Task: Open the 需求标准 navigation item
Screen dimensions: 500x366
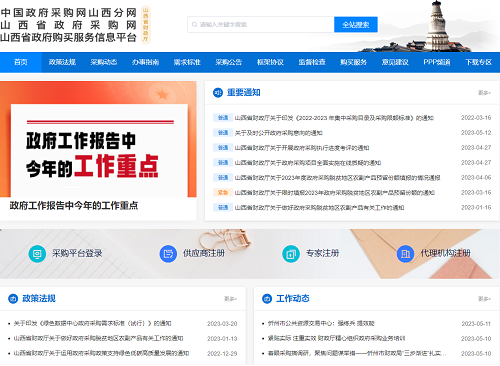Action: coord(187,62)
